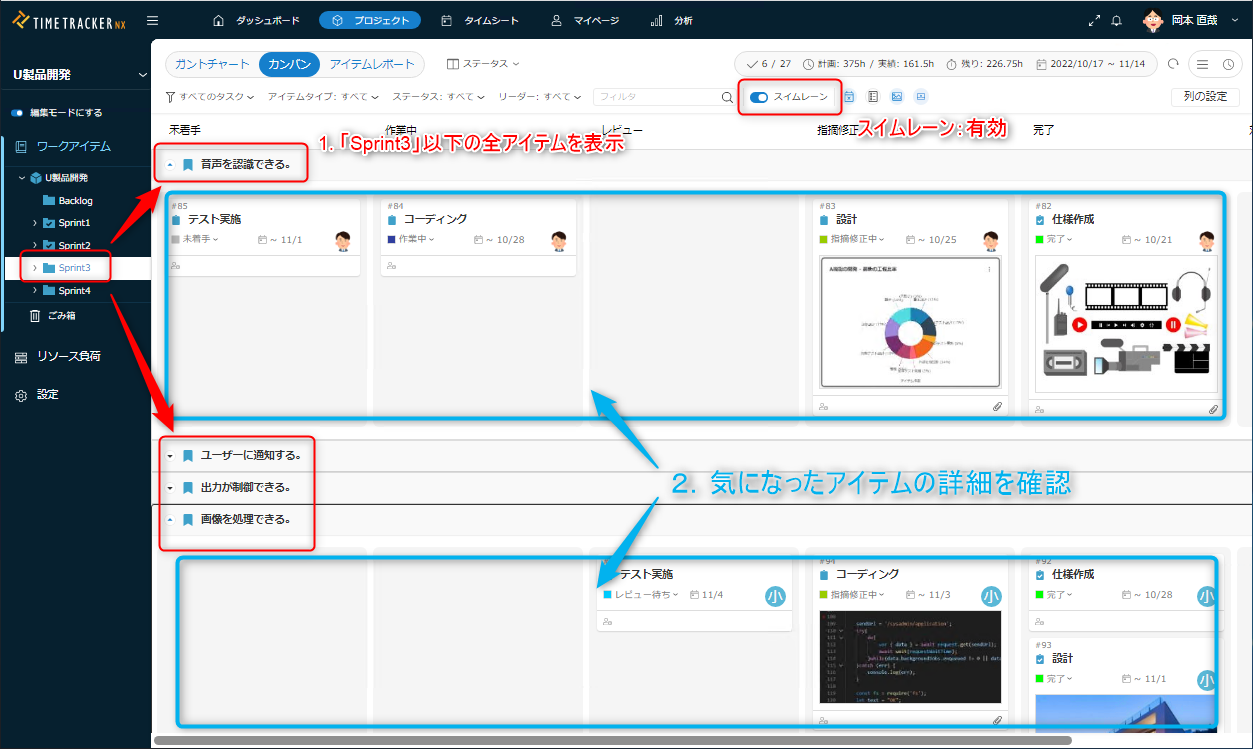The height and width of the screenshot is (749, 1253).
Task: Click the フィルタ text input field
Action: [655, 97]
